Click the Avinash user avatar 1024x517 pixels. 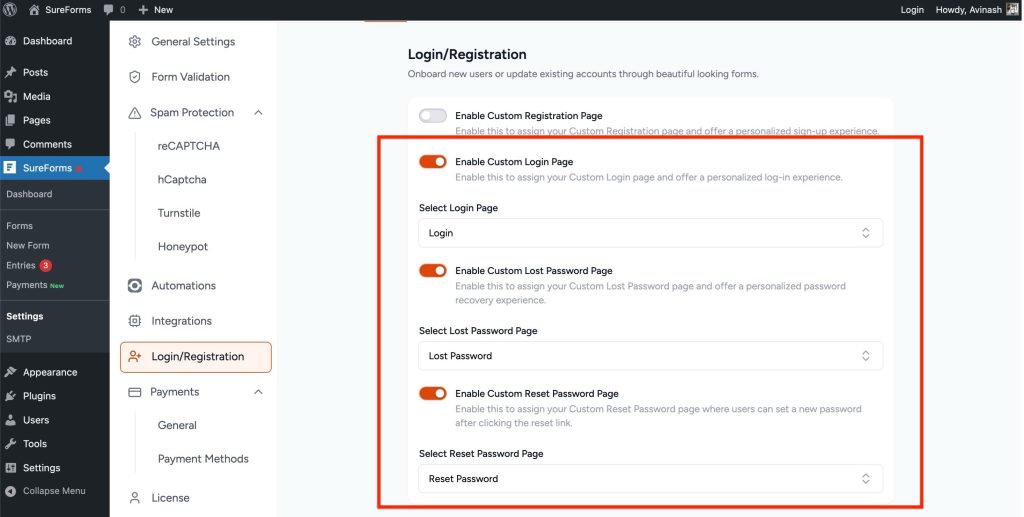pyautogui.click(x=1012, y=9)
